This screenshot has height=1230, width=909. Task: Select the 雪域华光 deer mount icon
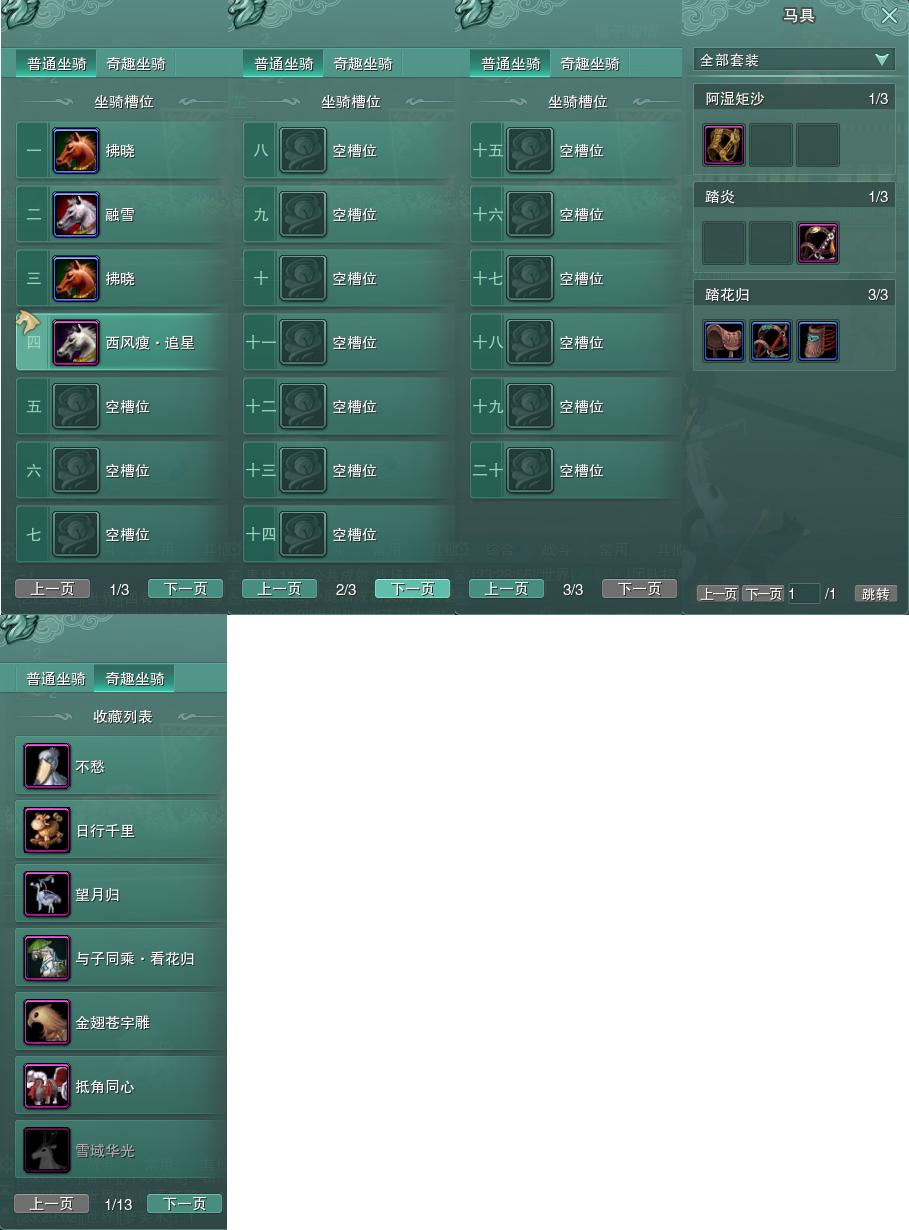tap(47, 1151)
